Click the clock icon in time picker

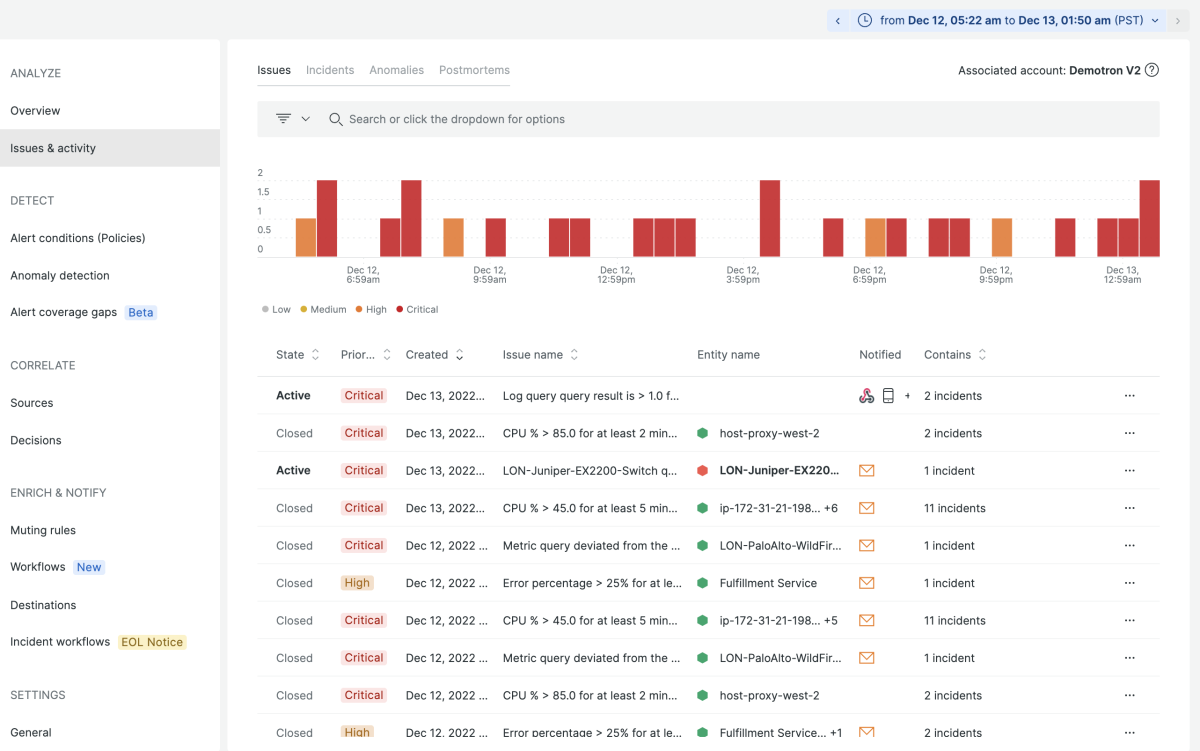865,20
